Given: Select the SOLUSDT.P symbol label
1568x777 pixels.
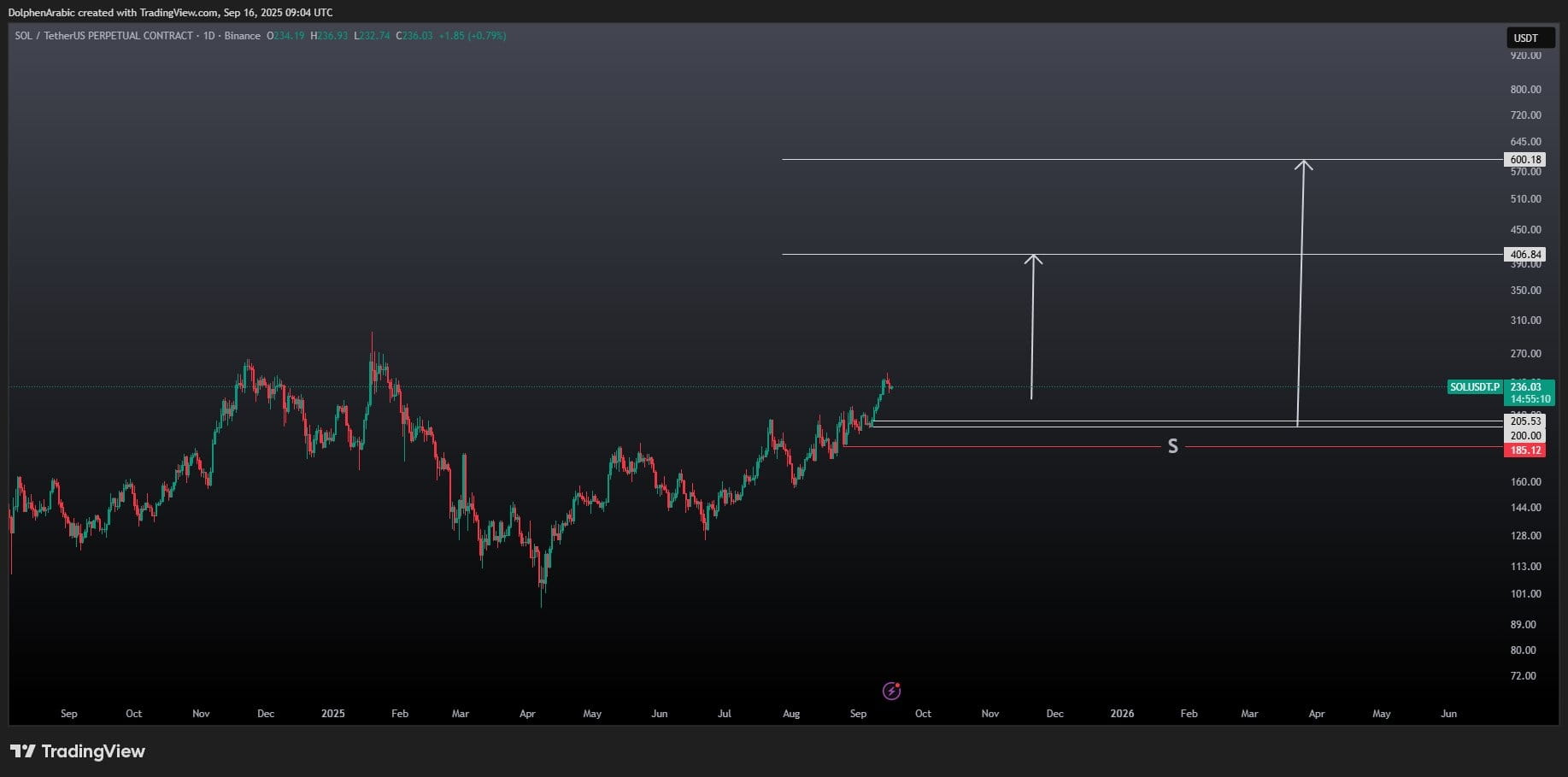Looking at the screenshot, I should click(x=1474, y=387).
